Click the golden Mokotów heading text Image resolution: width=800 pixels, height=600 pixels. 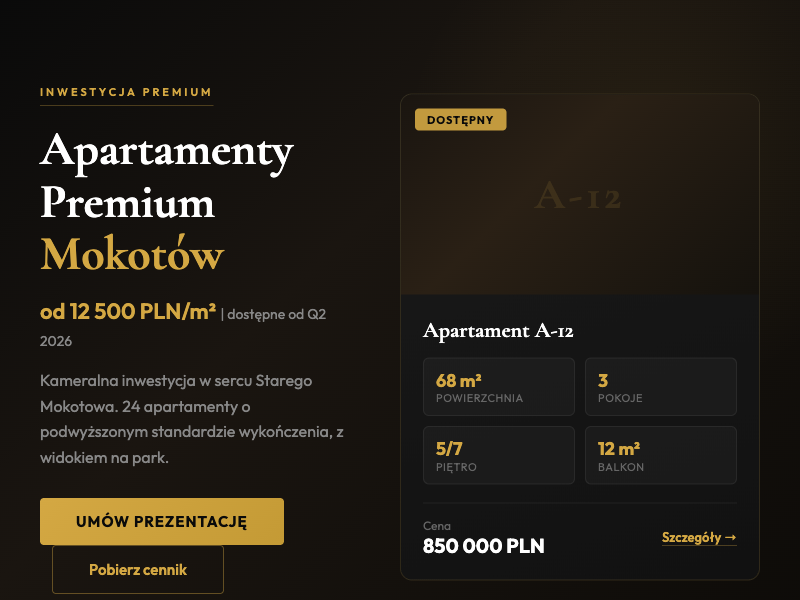coord(130,254)
